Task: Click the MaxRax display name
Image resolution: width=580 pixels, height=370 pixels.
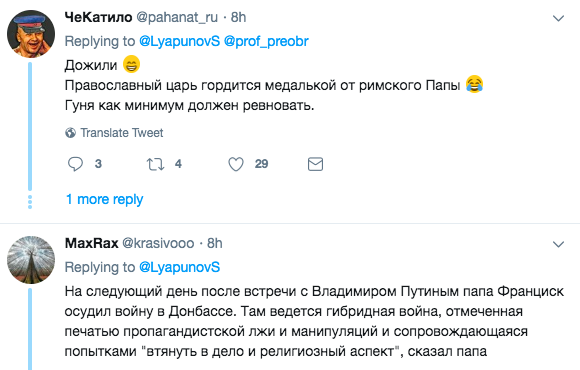Action: (x=91, y=243)
